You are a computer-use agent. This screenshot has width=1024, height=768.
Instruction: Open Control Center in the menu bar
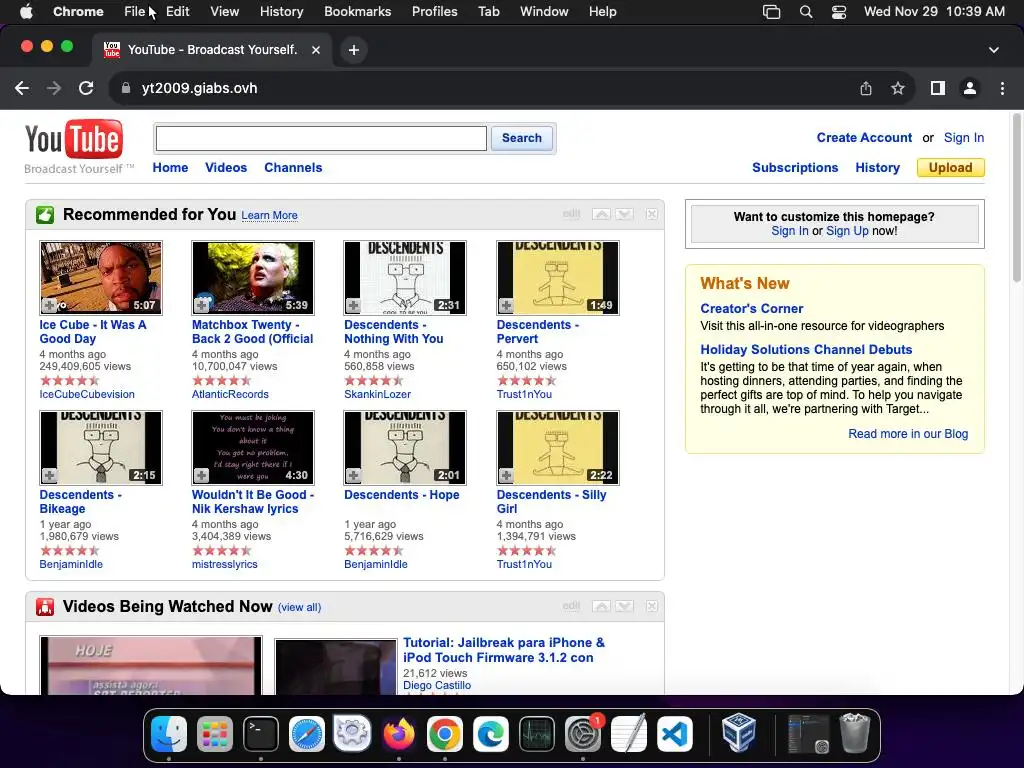point(839,12)
